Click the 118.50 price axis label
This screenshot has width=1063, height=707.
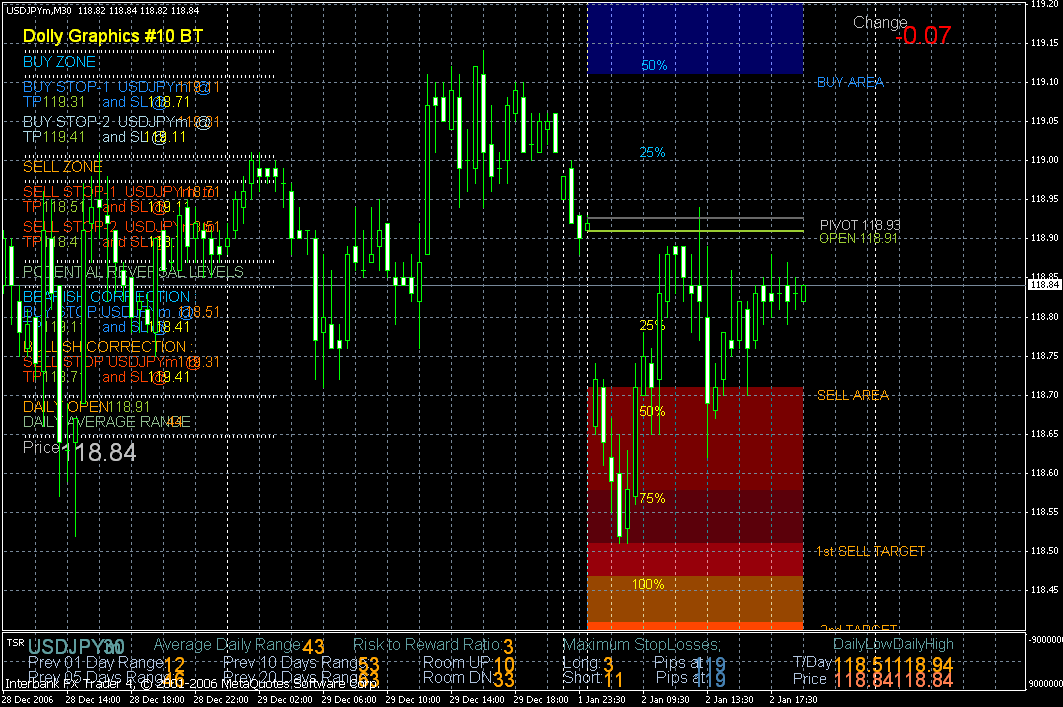[x=1045, y=551]
